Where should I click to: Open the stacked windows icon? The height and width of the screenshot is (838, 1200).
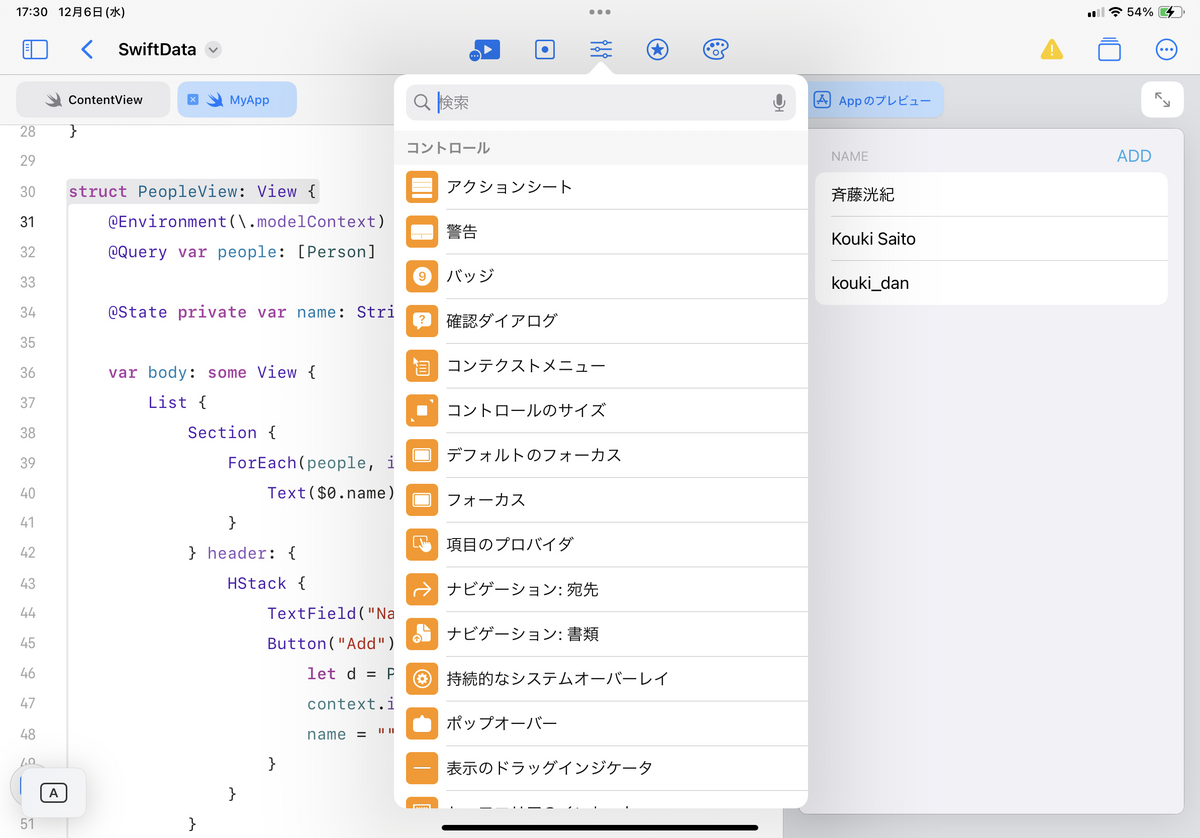[1108, 49]
